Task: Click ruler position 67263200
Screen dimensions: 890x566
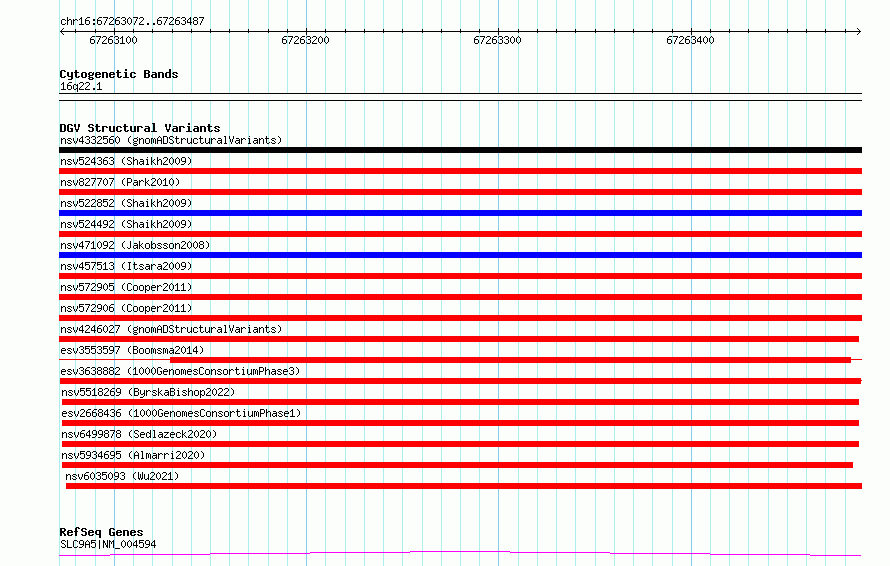Action: [305, 40]
